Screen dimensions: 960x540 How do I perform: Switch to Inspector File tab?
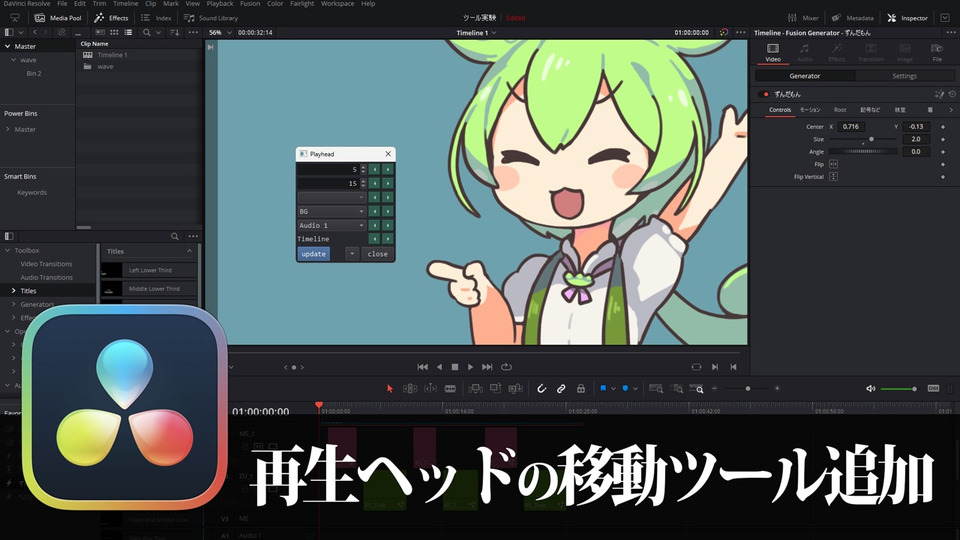937,53
